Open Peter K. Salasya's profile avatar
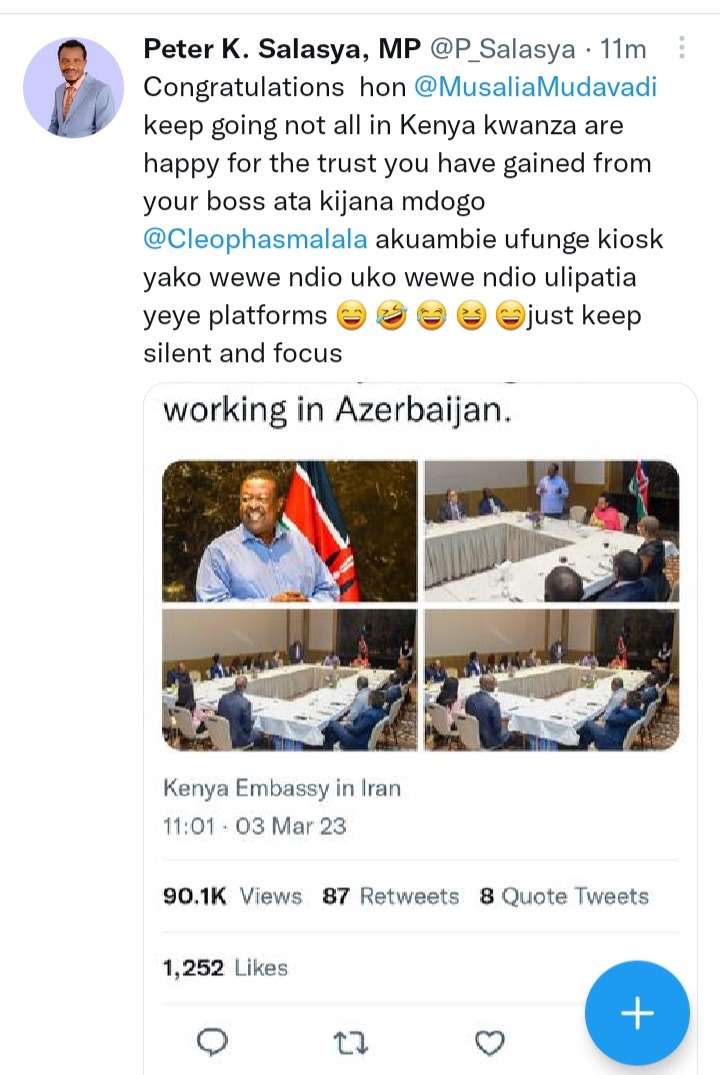 (73, 88)
